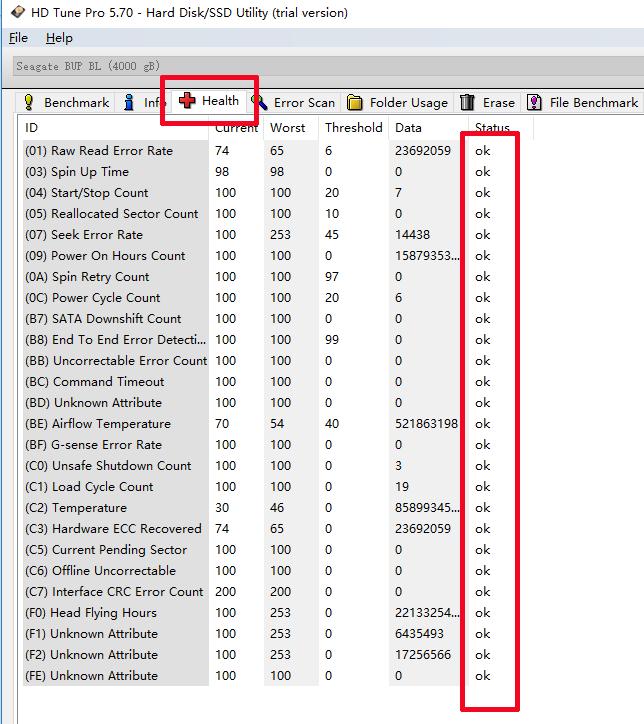The width and height of the screenshot is (644, 724).
Task: Open the Erase tab
Action: click(488, 102)
